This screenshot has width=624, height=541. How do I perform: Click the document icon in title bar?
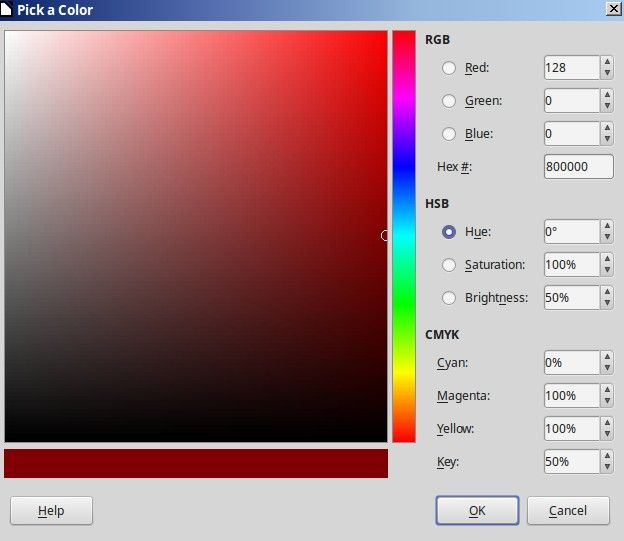click(x=6, y=10)
